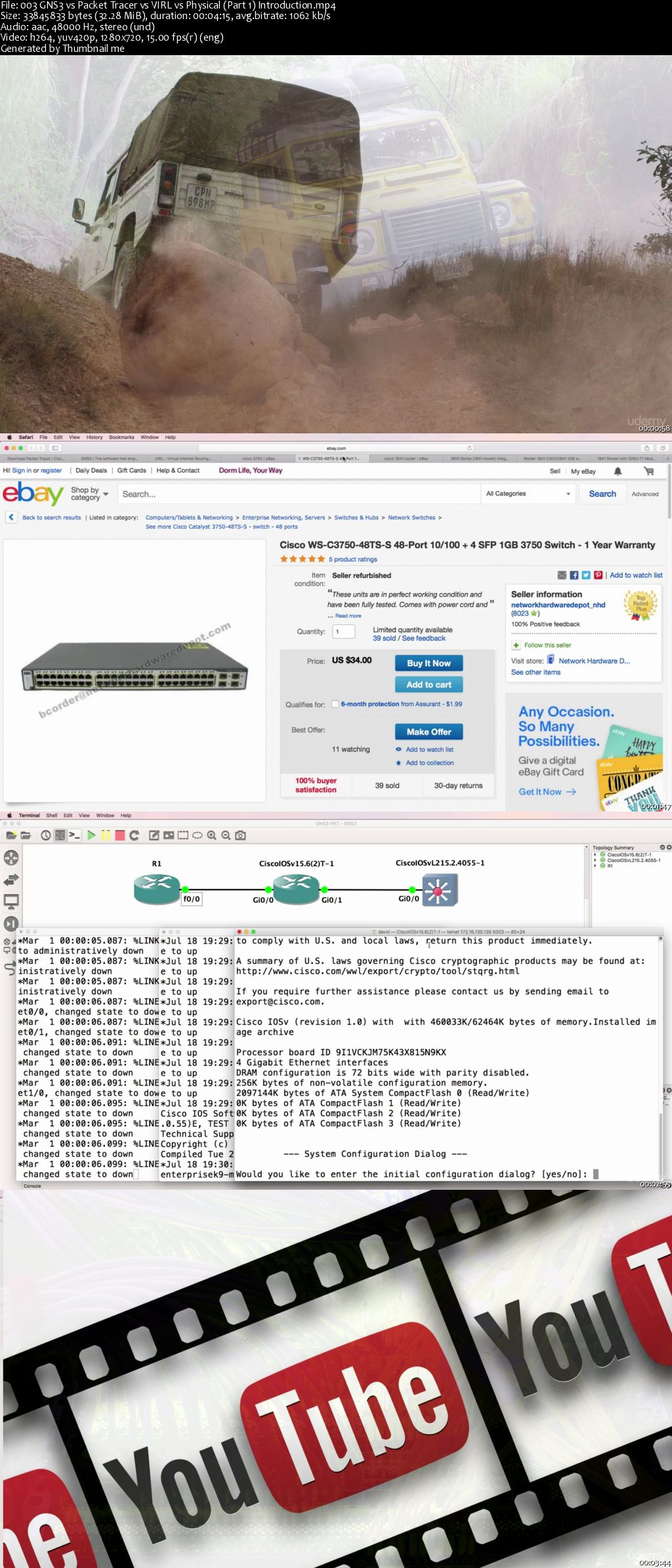Share listing on Facebook icon
The height and width of the screenshot is (1568, 672).
(574, 575)
